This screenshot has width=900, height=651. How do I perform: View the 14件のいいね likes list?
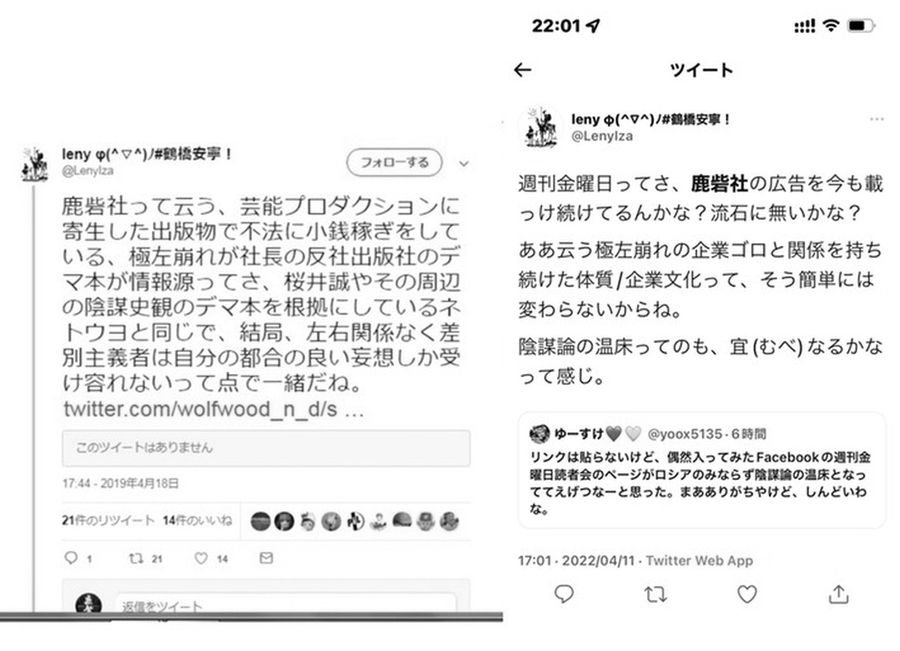(197, 521)
